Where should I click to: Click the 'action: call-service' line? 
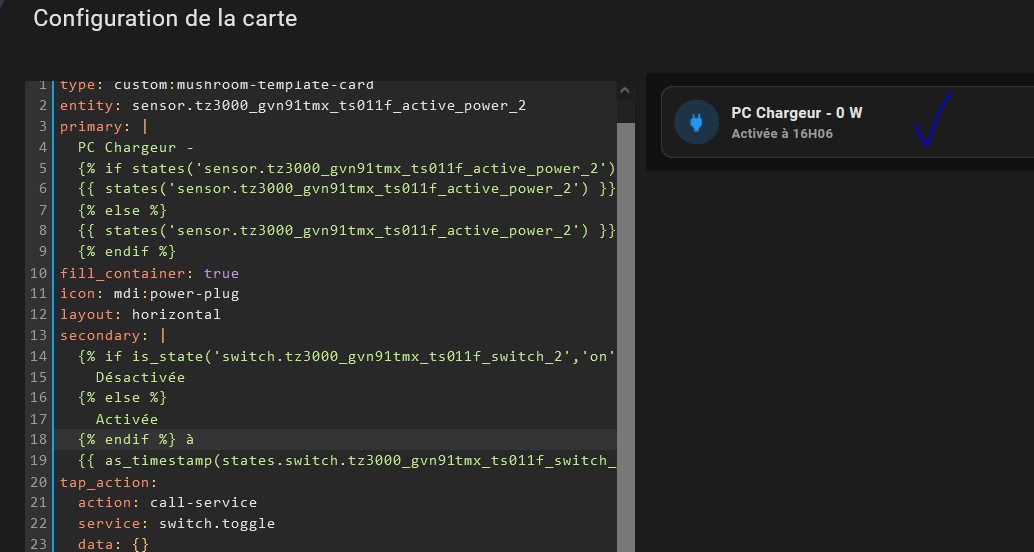pos(167,503)
